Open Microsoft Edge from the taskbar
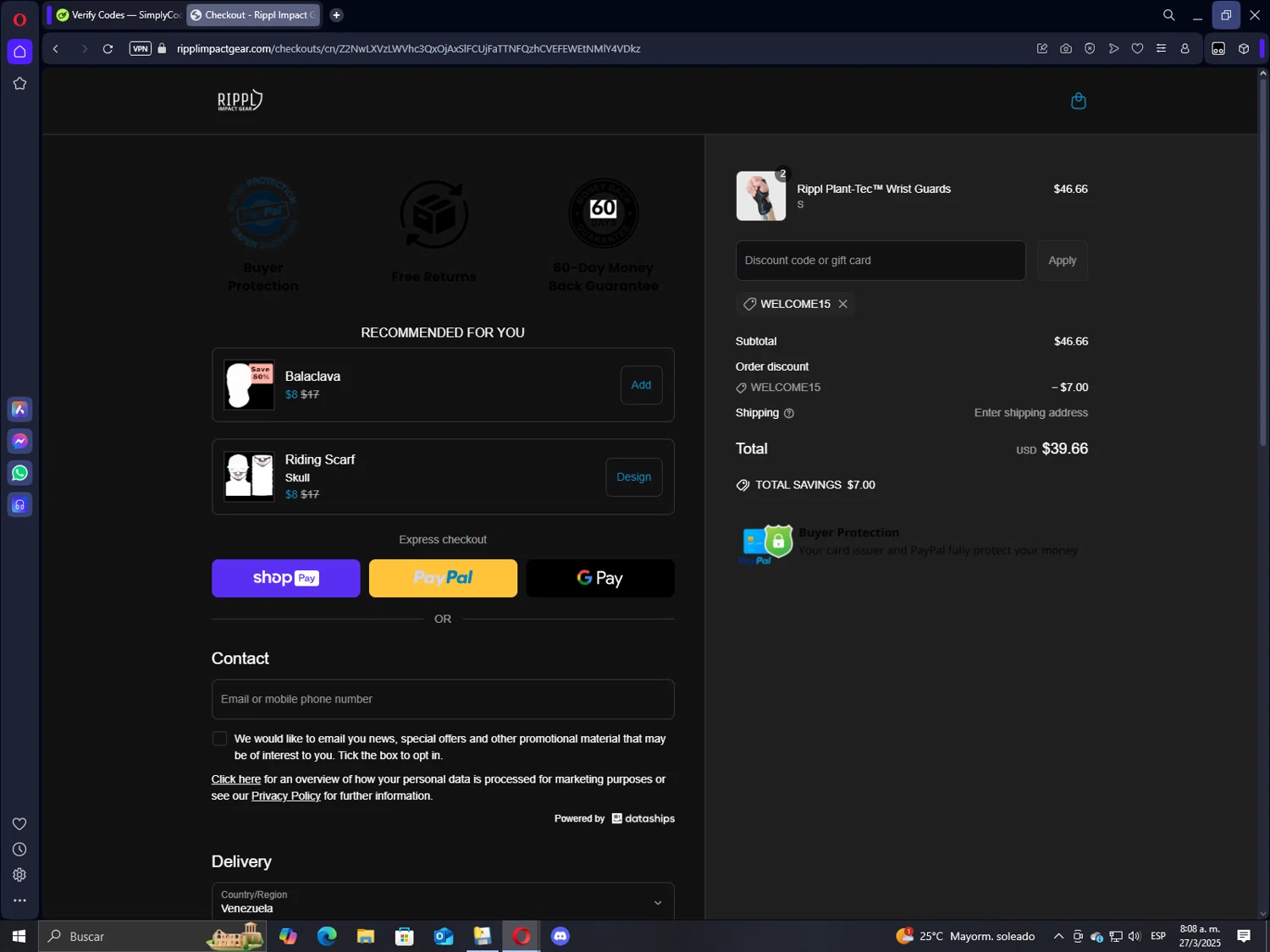 pyautogui.click(x=327, y=936)
